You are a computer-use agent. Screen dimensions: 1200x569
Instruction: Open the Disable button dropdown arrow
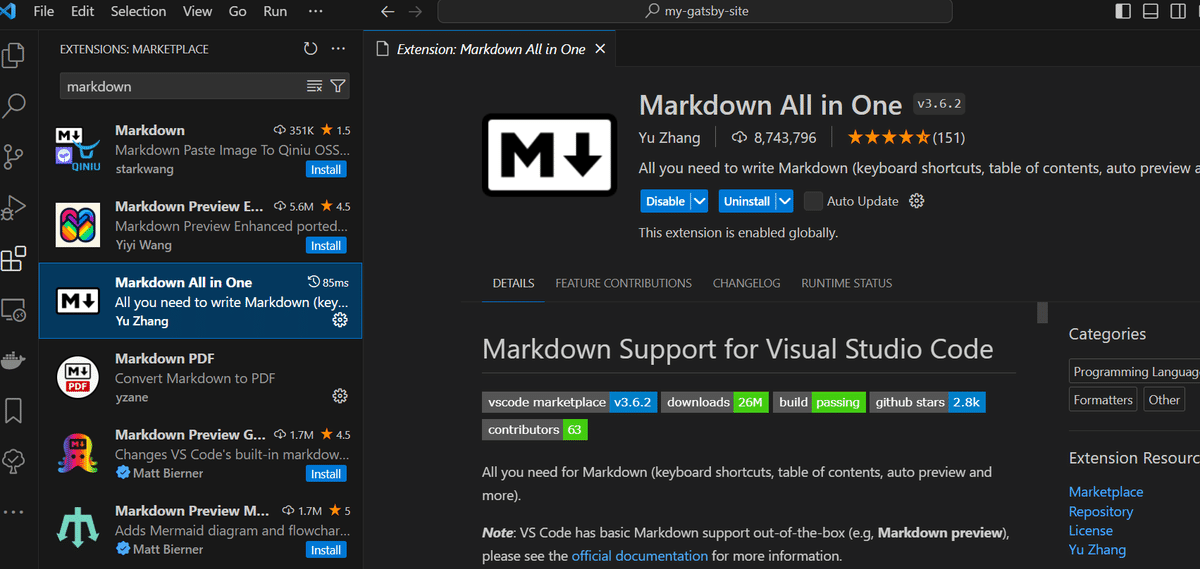point(699,201)
